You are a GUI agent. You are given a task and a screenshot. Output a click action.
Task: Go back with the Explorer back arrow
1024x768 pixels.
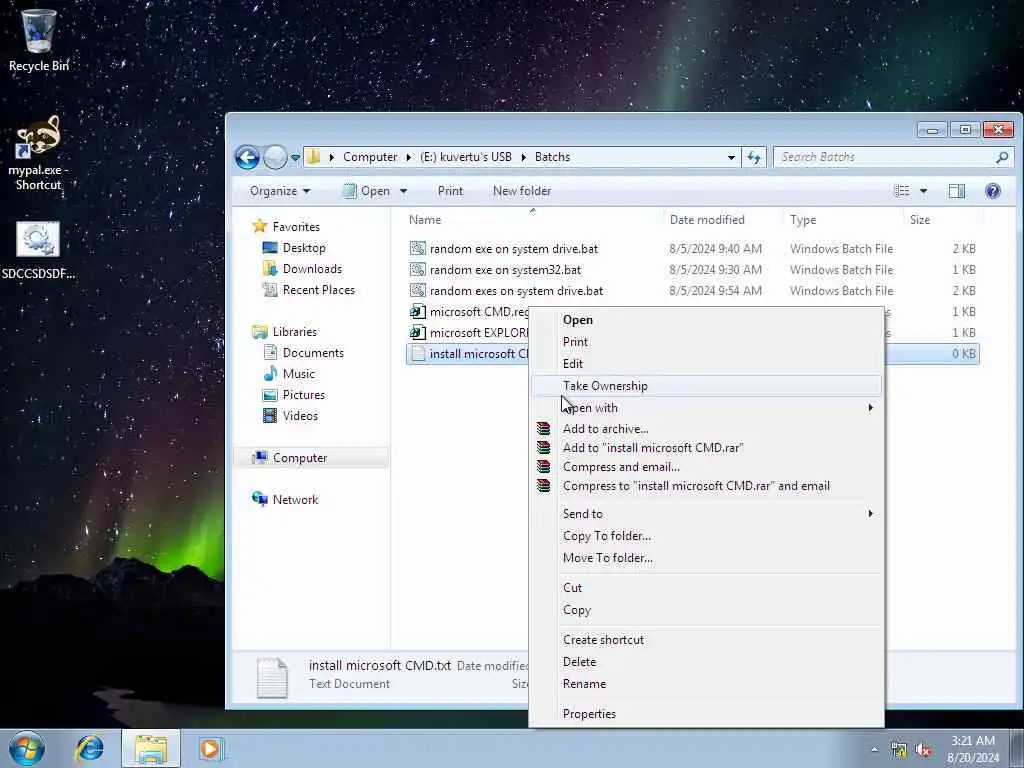(248, 157)
